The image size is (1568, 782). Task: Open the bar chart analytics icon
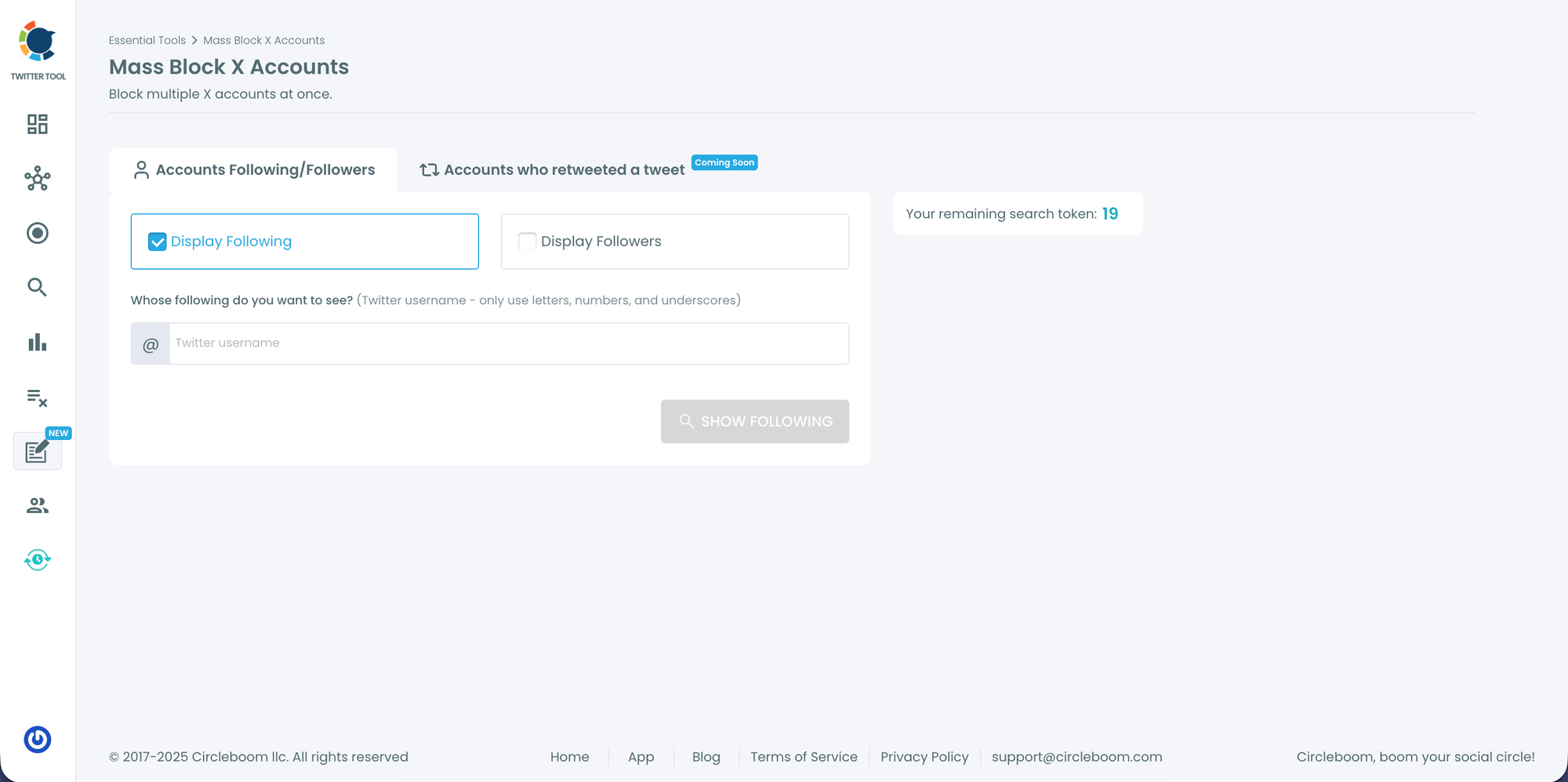coord(38,343)
